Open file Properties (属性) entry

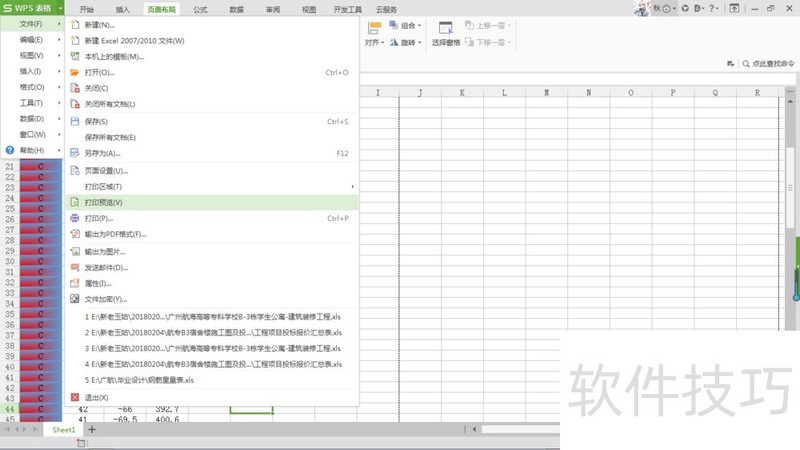click(x=212, y=283)
